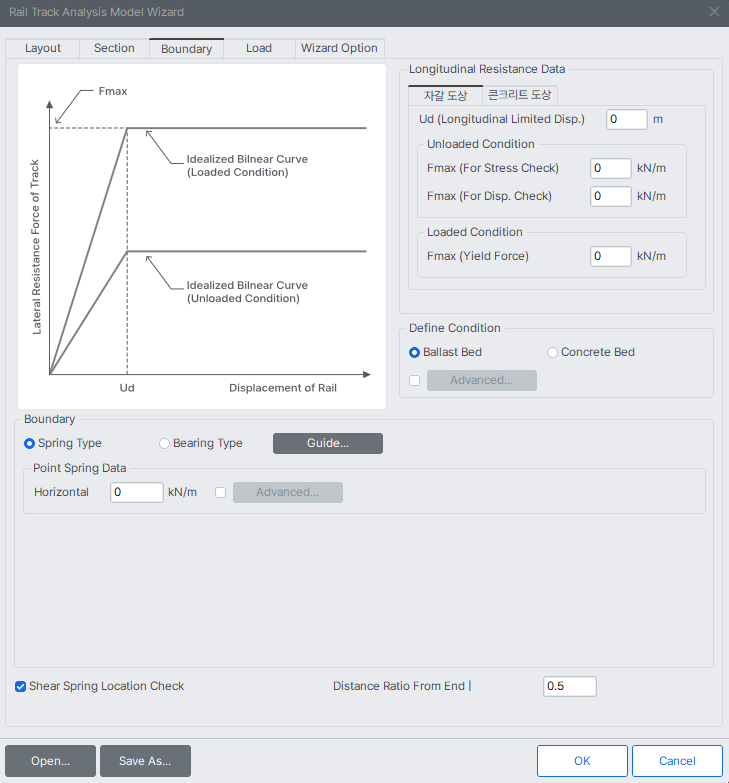Viewport: 729px width, 783px height.
Task: Enable the Define Condition Advanced checkbox
Action: click(x=415, y=380)
